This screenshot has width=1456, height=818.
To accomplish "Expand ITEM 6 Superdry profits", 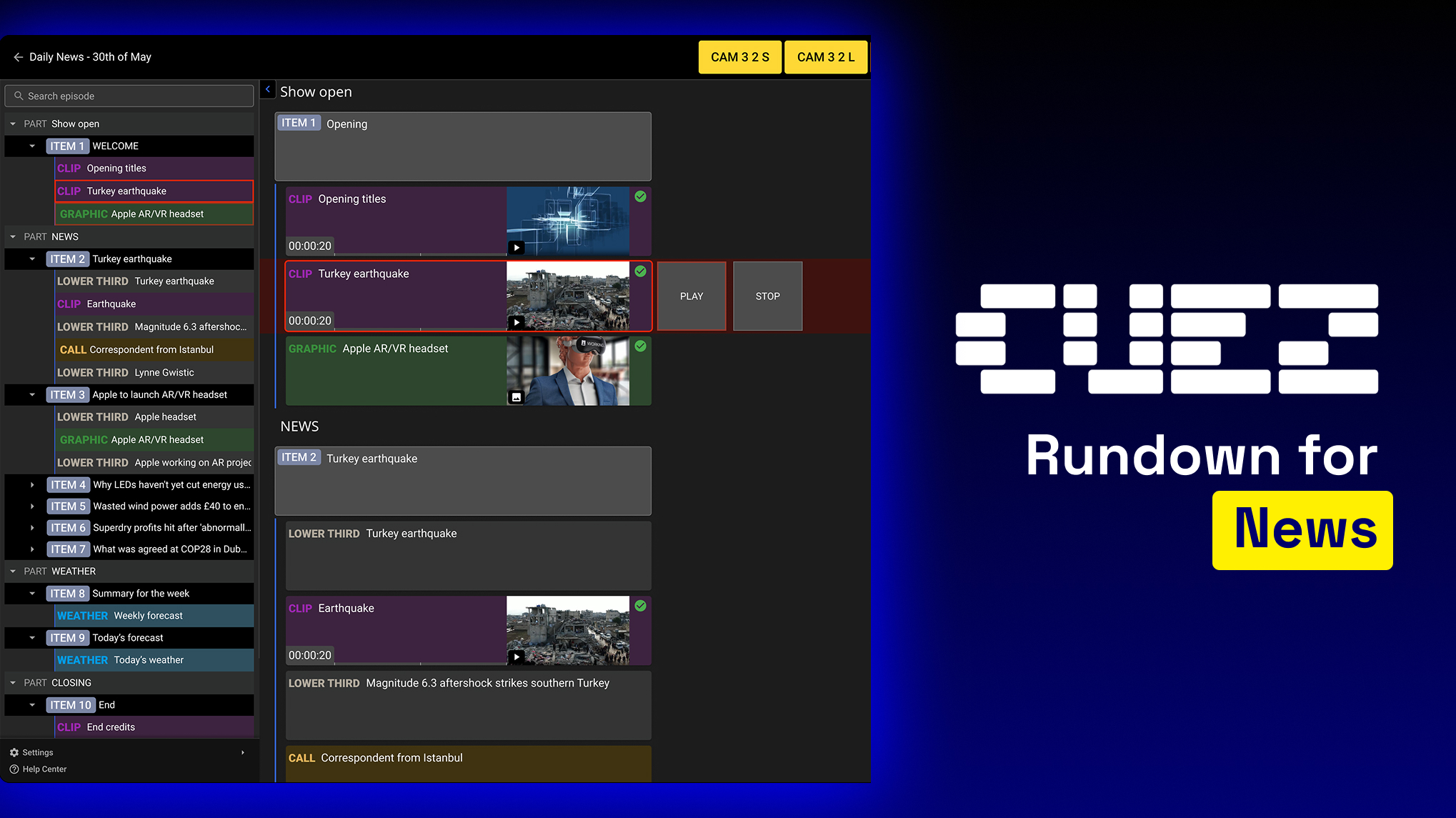I will pos(32,527).
